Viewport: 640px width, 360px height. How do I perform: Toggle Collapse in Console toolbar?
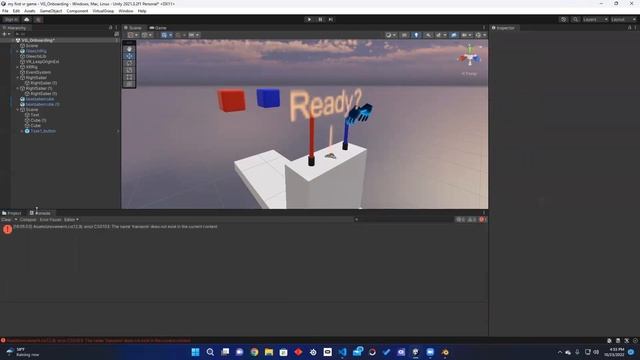[x=28, y=220]
